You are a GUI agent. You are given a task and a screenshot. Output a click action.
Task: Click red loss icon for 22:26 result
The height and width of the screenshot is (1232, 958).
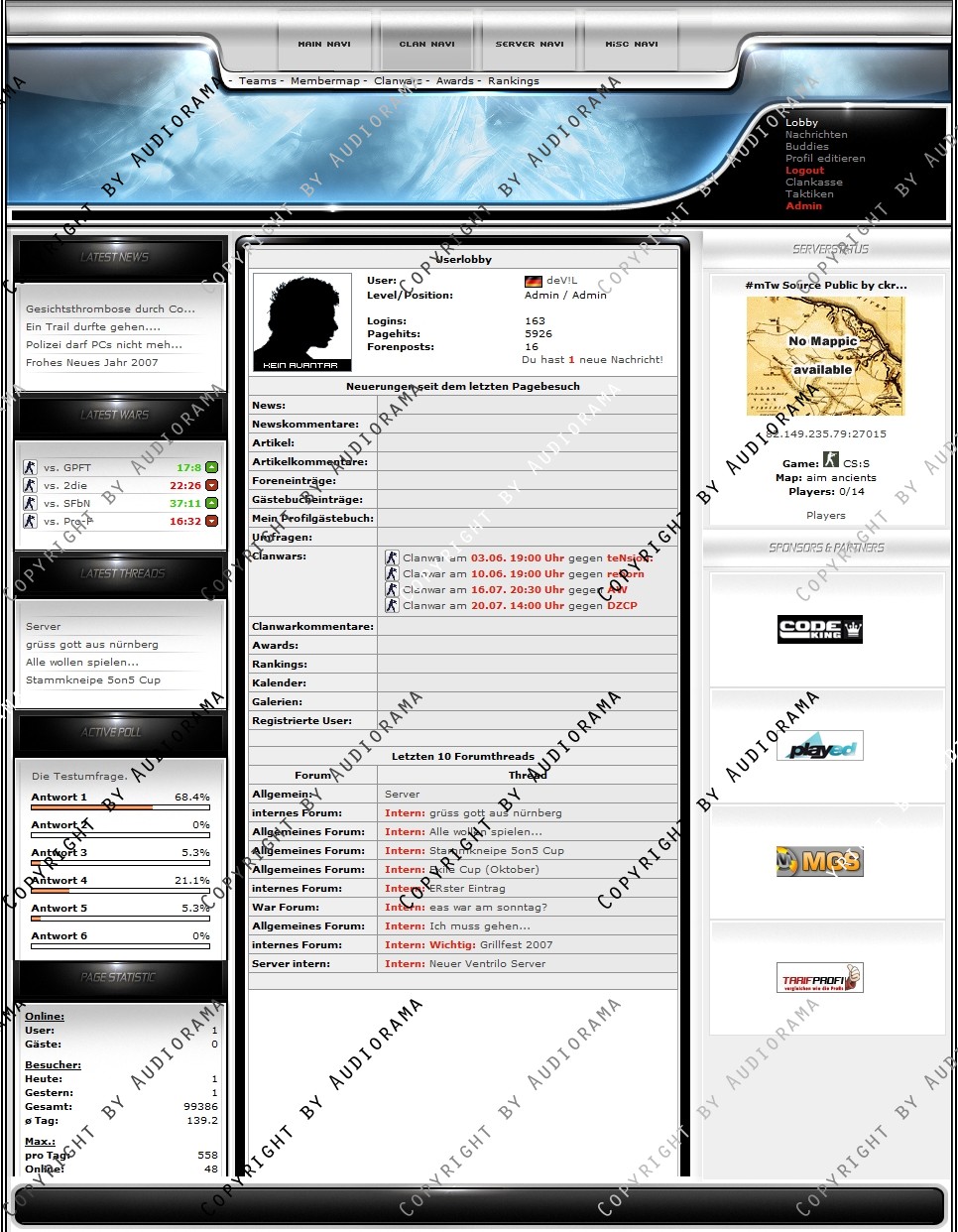click(x=211, y=485)
